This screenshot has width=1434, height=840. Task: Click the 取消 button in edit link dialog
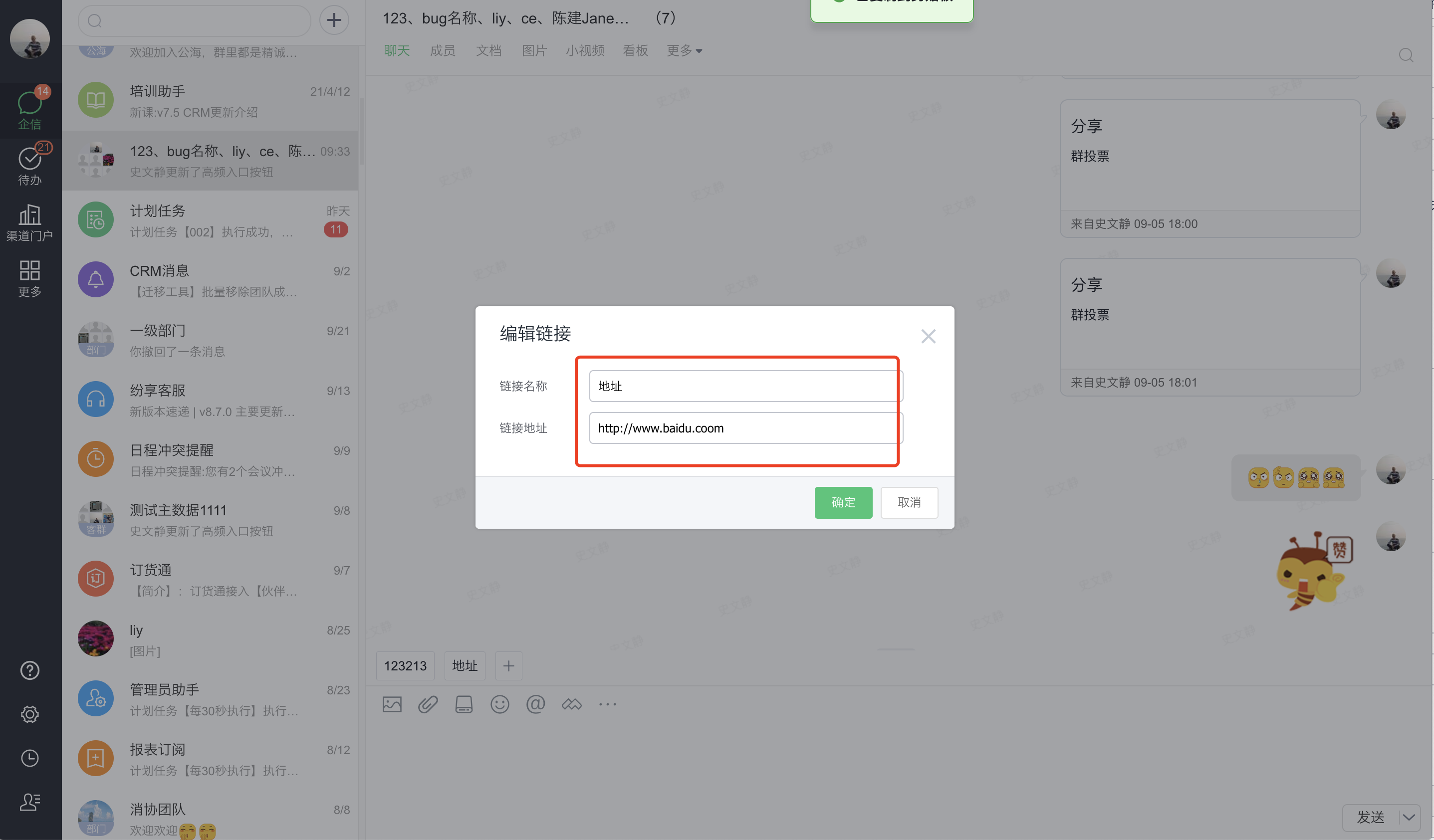(x=909, y=502)
